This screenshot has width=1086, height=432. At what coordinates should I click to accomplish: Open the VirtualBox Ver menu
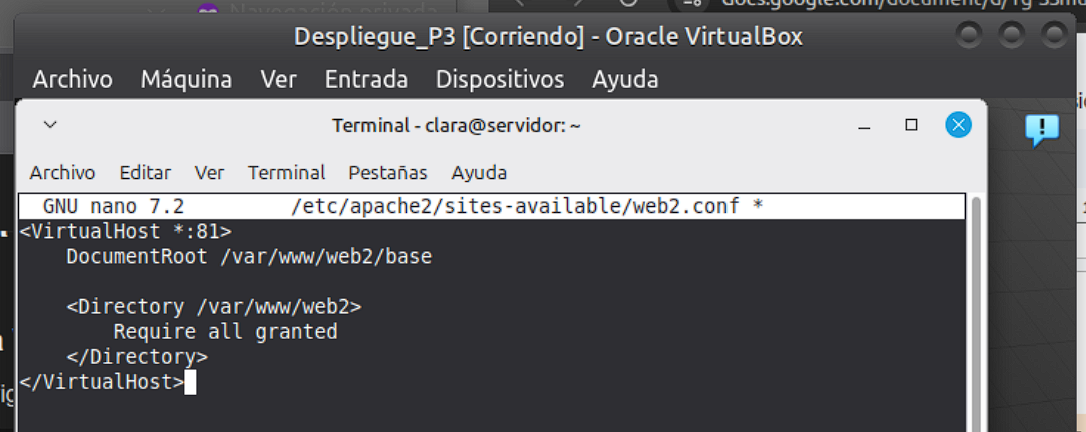pos(278,79)
